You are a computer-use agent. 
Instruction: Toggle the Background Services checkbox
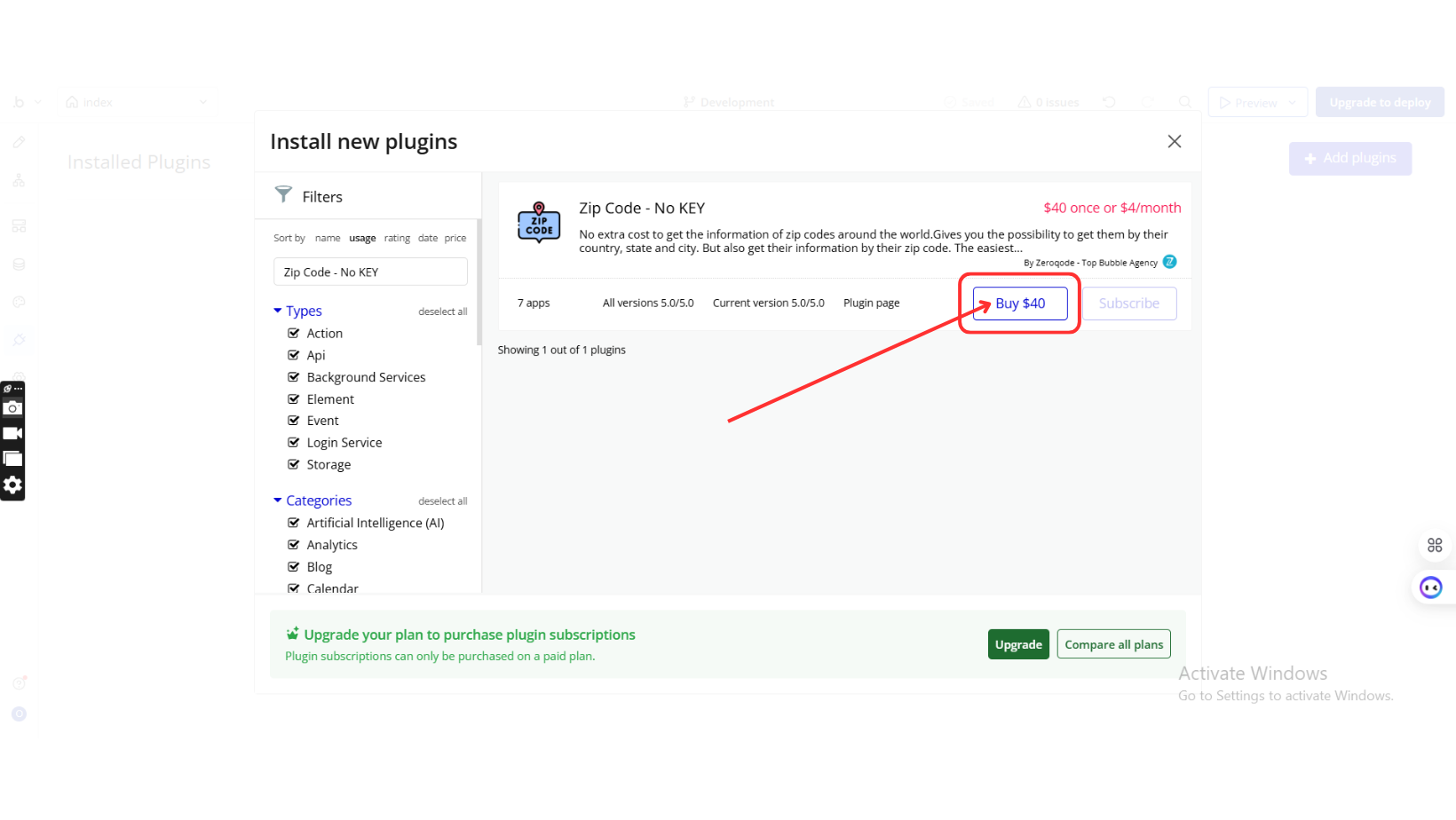coord(294,377)
